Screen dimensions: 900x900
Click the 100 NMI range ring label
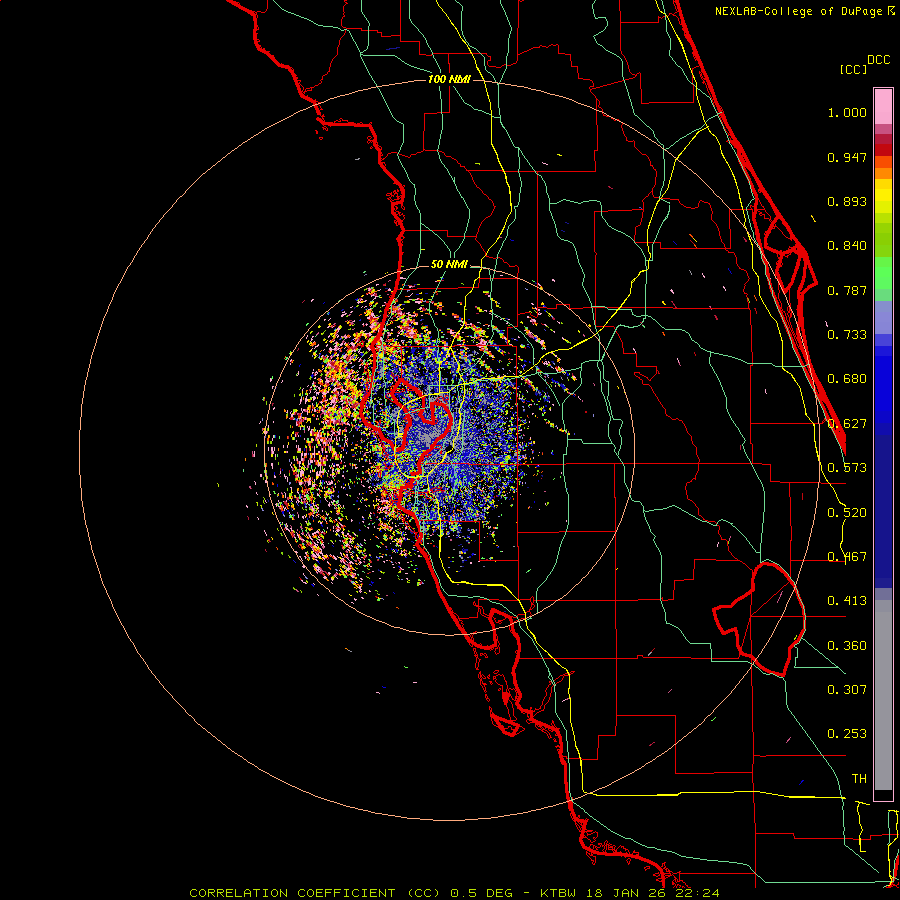[449, 79]
